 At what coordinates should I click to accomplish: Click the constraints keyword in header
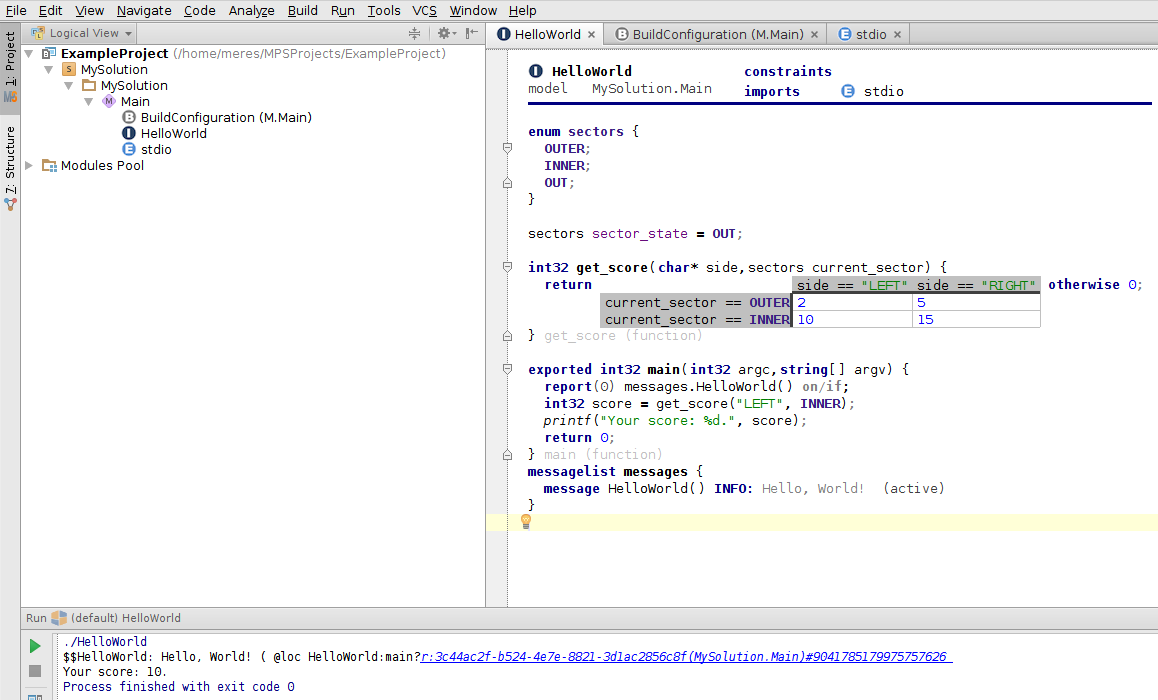click(787, 72)
